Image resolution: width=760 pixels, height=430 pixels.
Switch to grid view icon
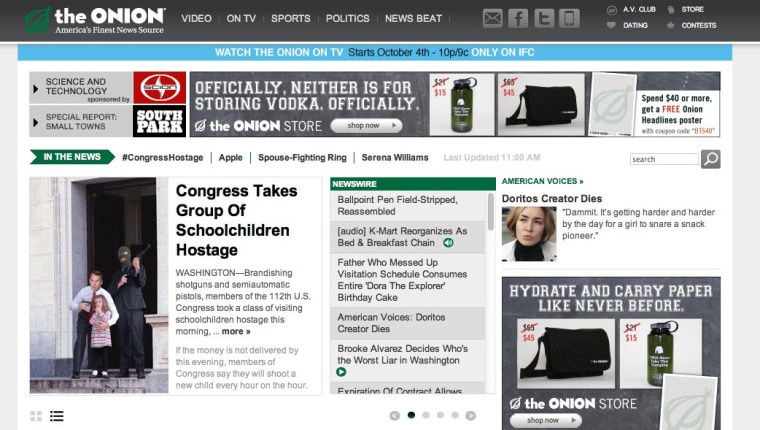[x=36, y=416]
